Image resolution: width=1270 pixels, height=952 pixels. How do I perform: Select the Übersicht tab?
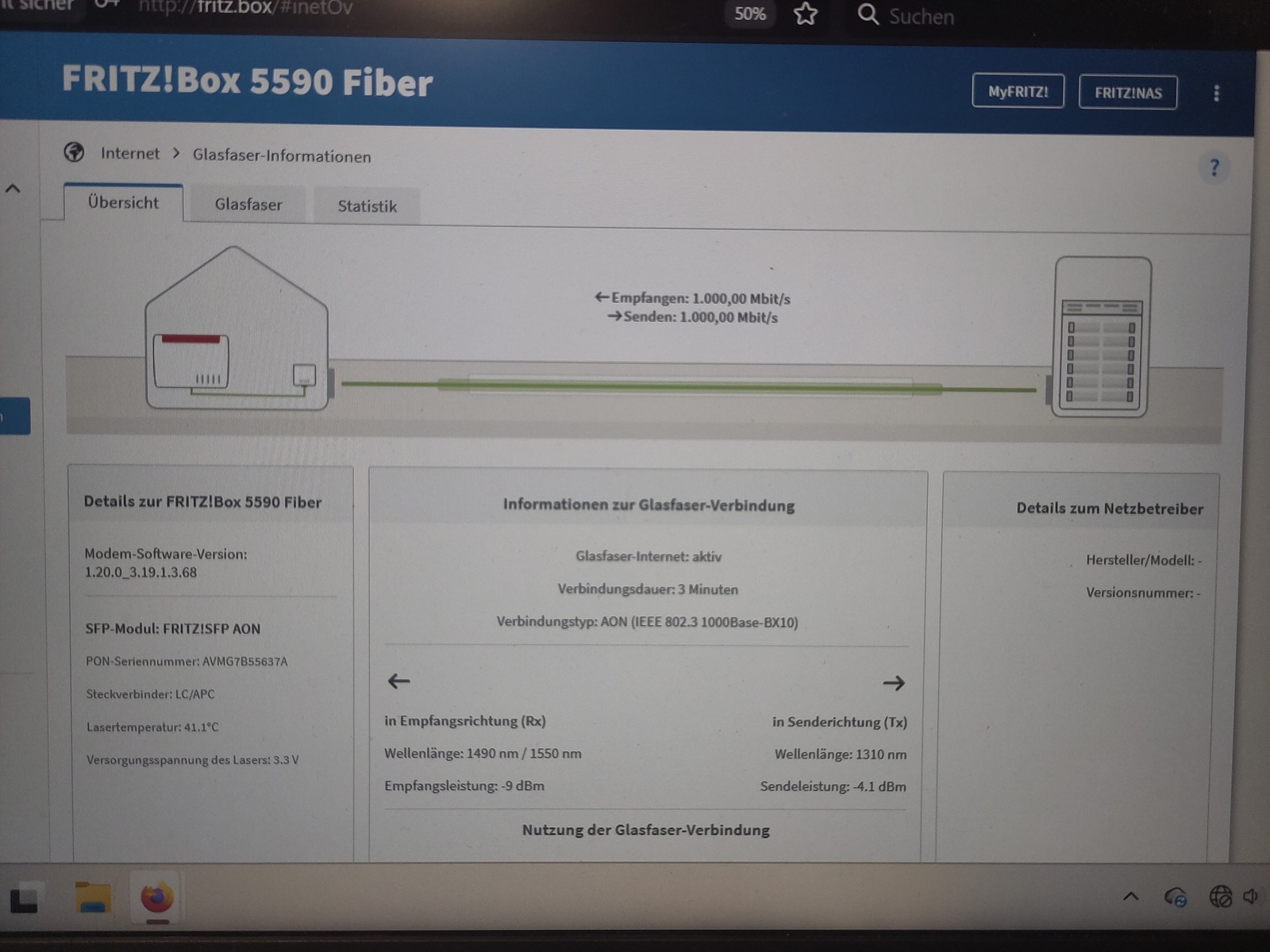coord(123,202)
